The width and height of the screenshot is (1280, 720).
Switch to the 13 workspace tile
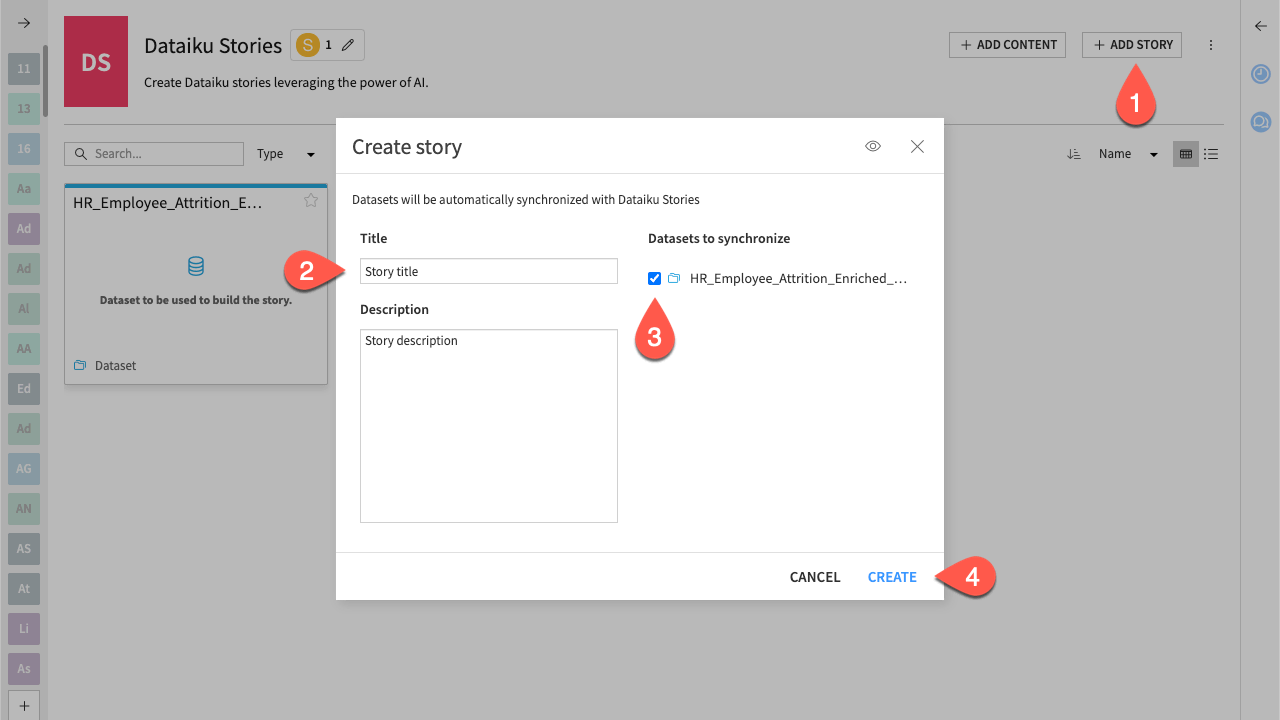(23, 108)
